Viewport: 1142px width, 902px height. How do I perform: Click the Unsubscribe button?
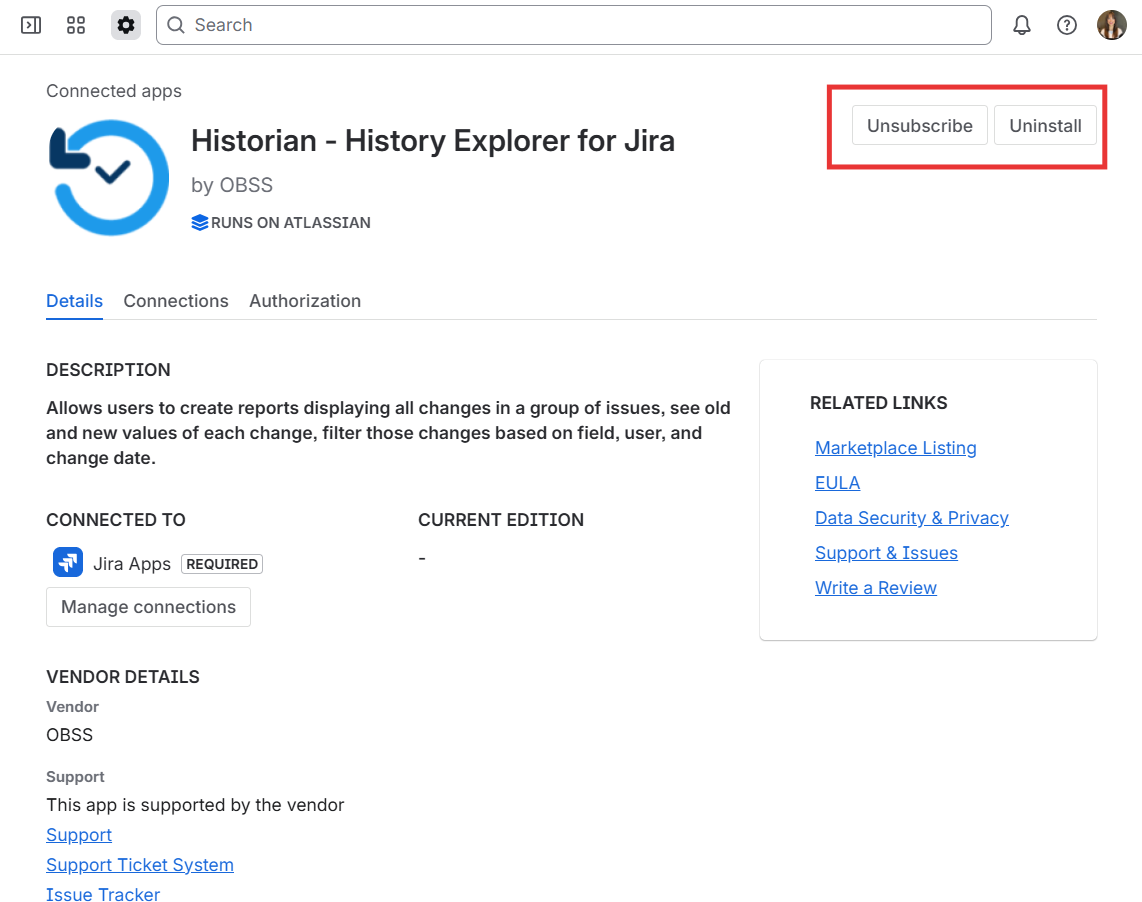(919, 125)
